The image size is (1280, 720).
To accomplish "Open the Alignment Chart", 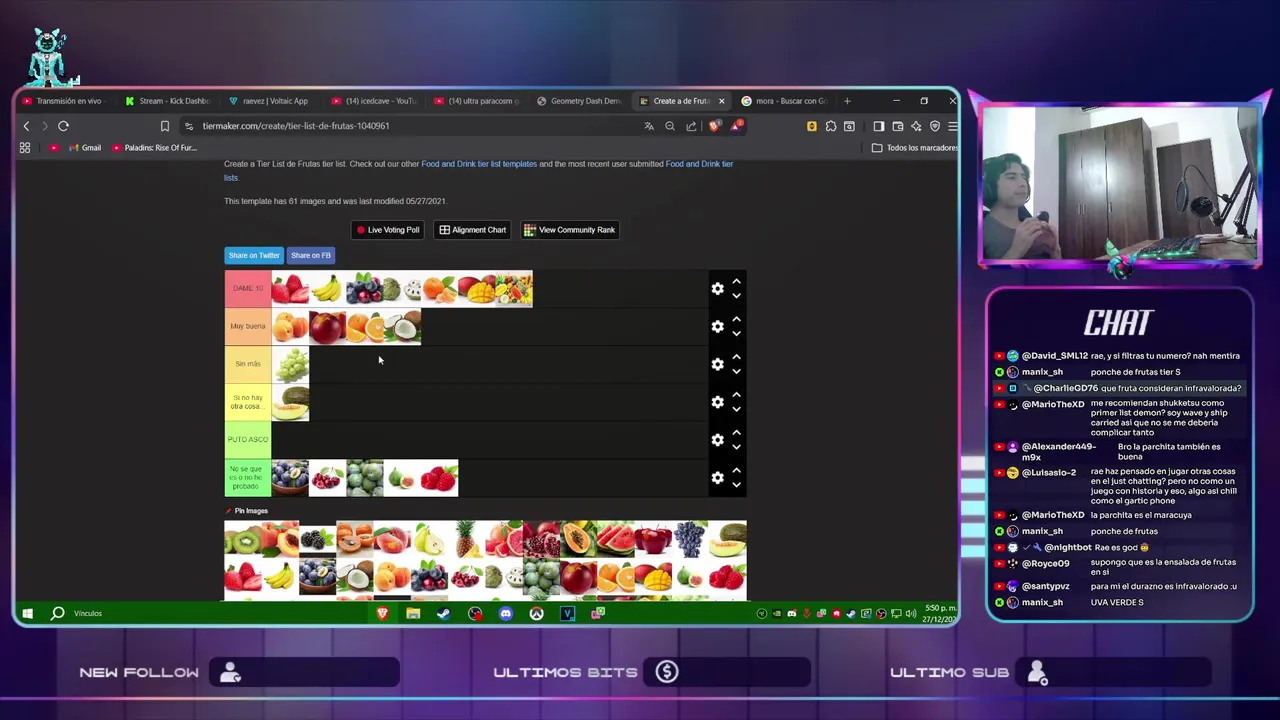I will (473, 230).
